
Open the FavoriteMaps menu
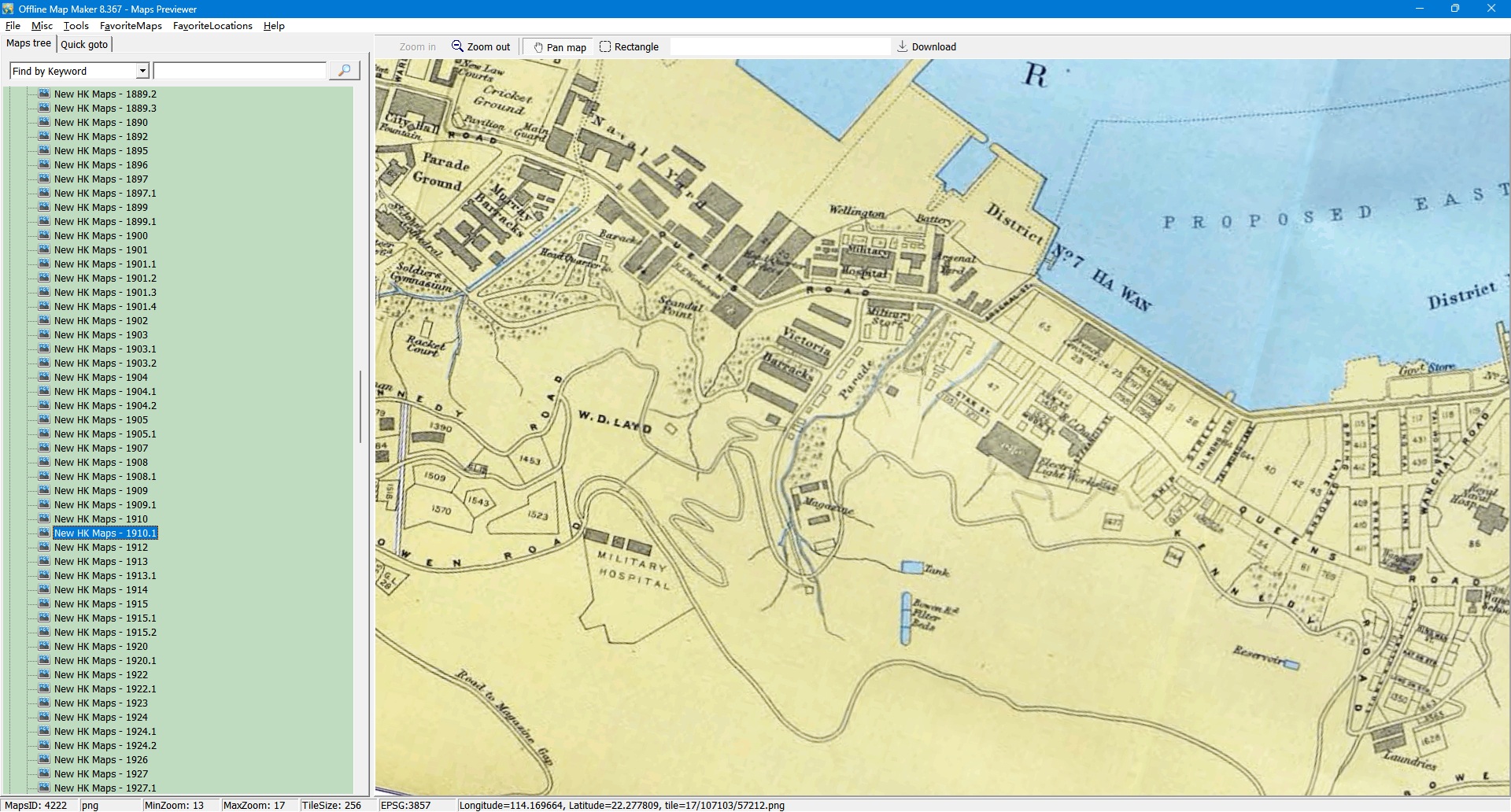pos(131,26)
